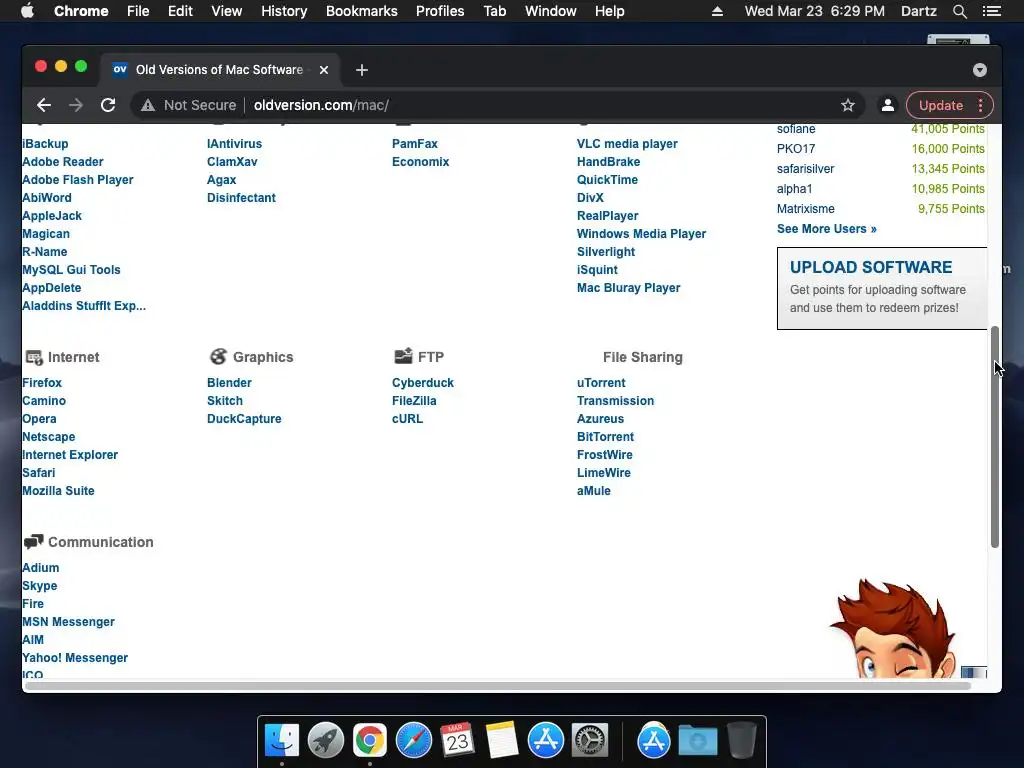Open the Cyberduck link
The image size is (1024, 768).
[x=423, y=383]
